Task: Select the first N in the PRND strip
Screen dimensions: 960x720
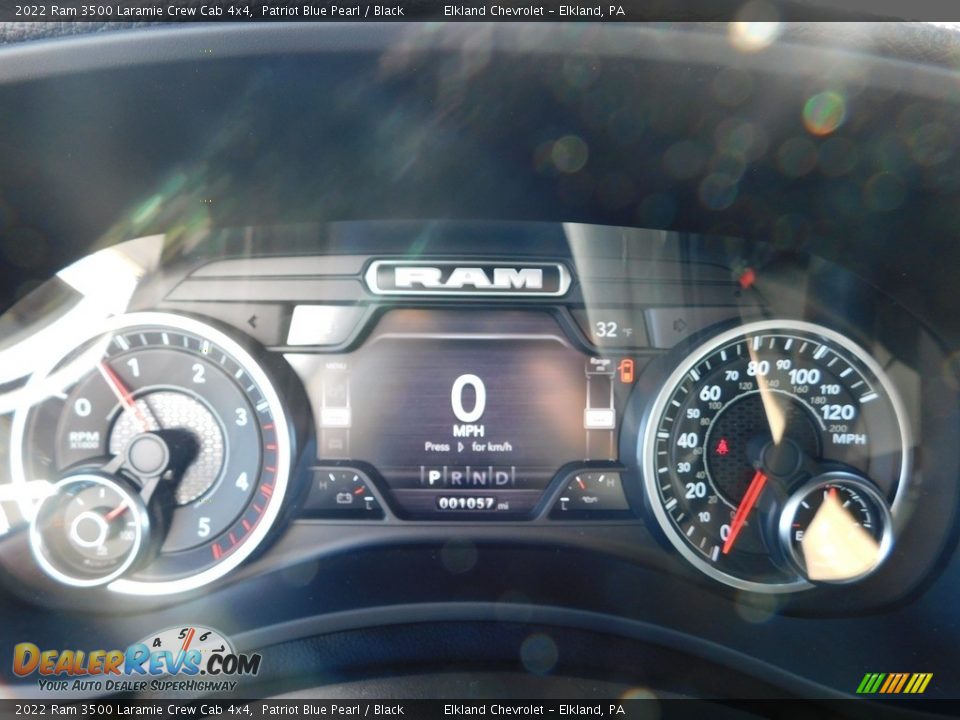Action: [x=479, y=477]
